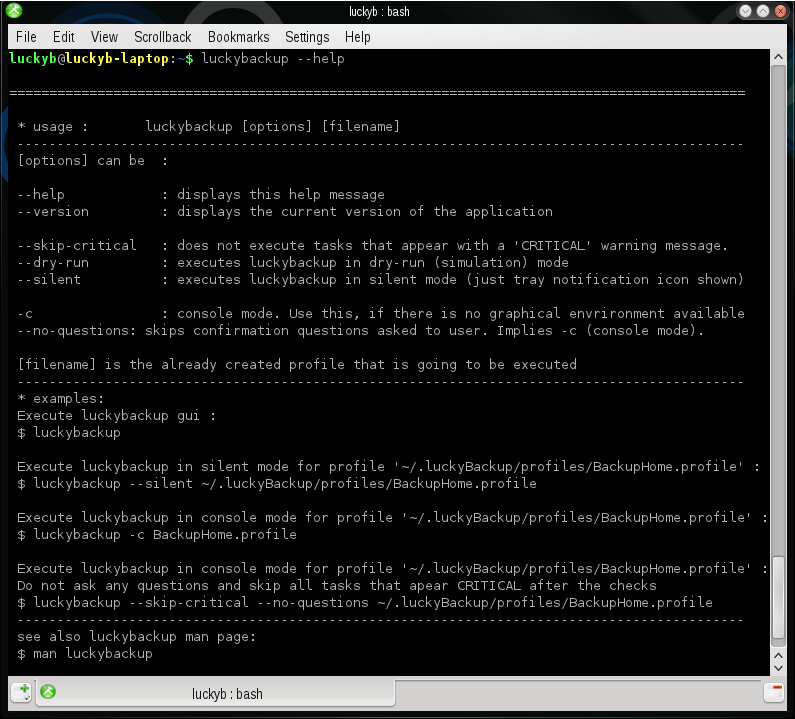This screenshot has width=795, height=719.
Task: Click '[filename] is the already created profile' line
Action: coord(297,365)
